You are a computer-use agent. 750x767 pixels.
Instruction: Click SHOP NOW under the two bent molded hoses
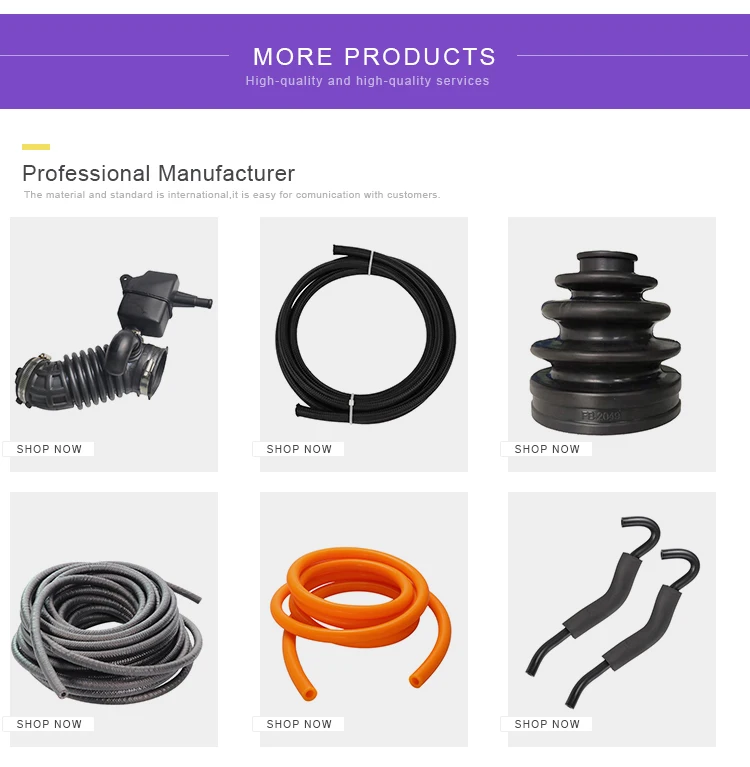coord(546,724)
